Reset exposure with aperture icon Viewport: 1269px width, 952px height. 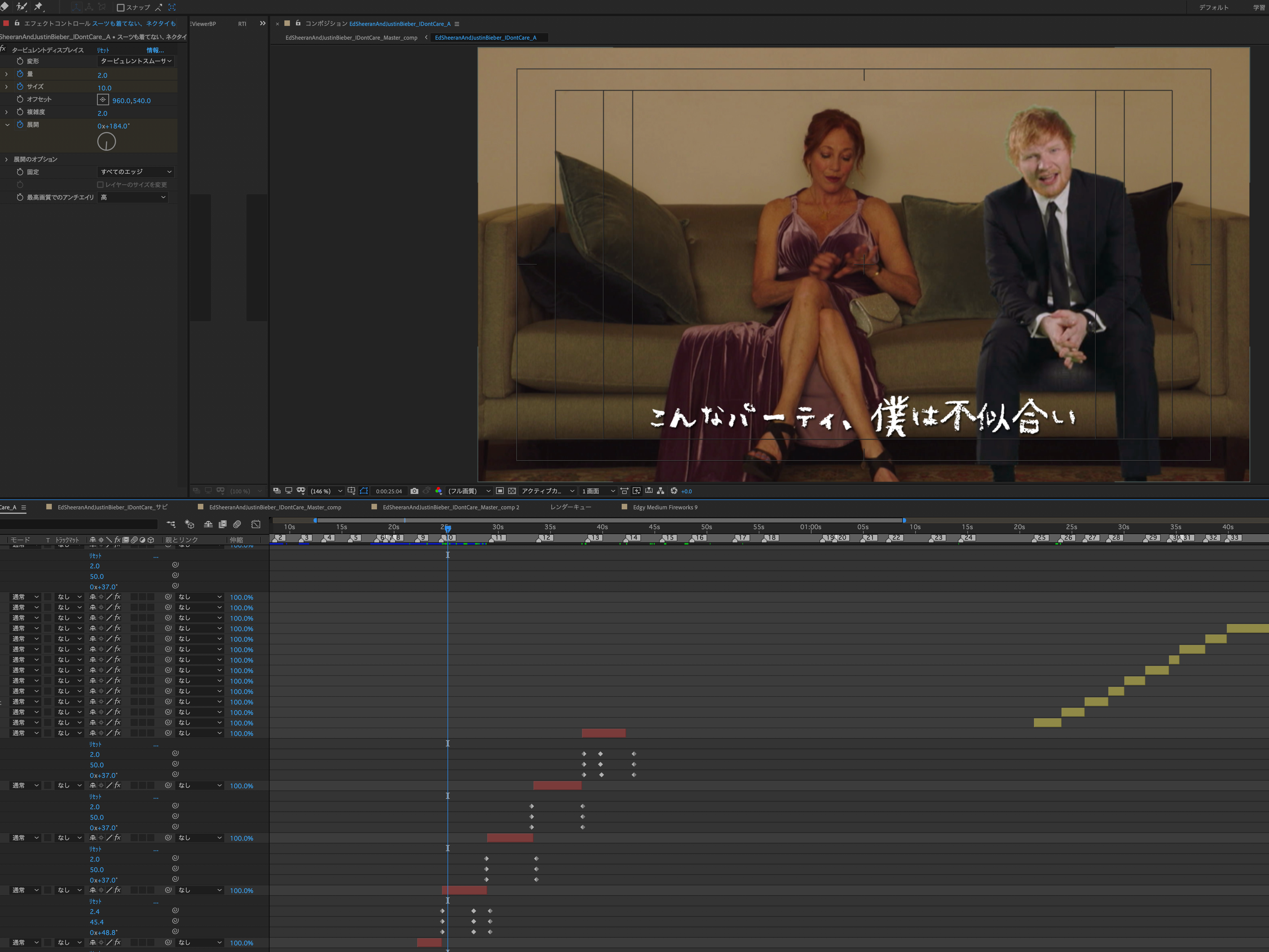(674, 491)
